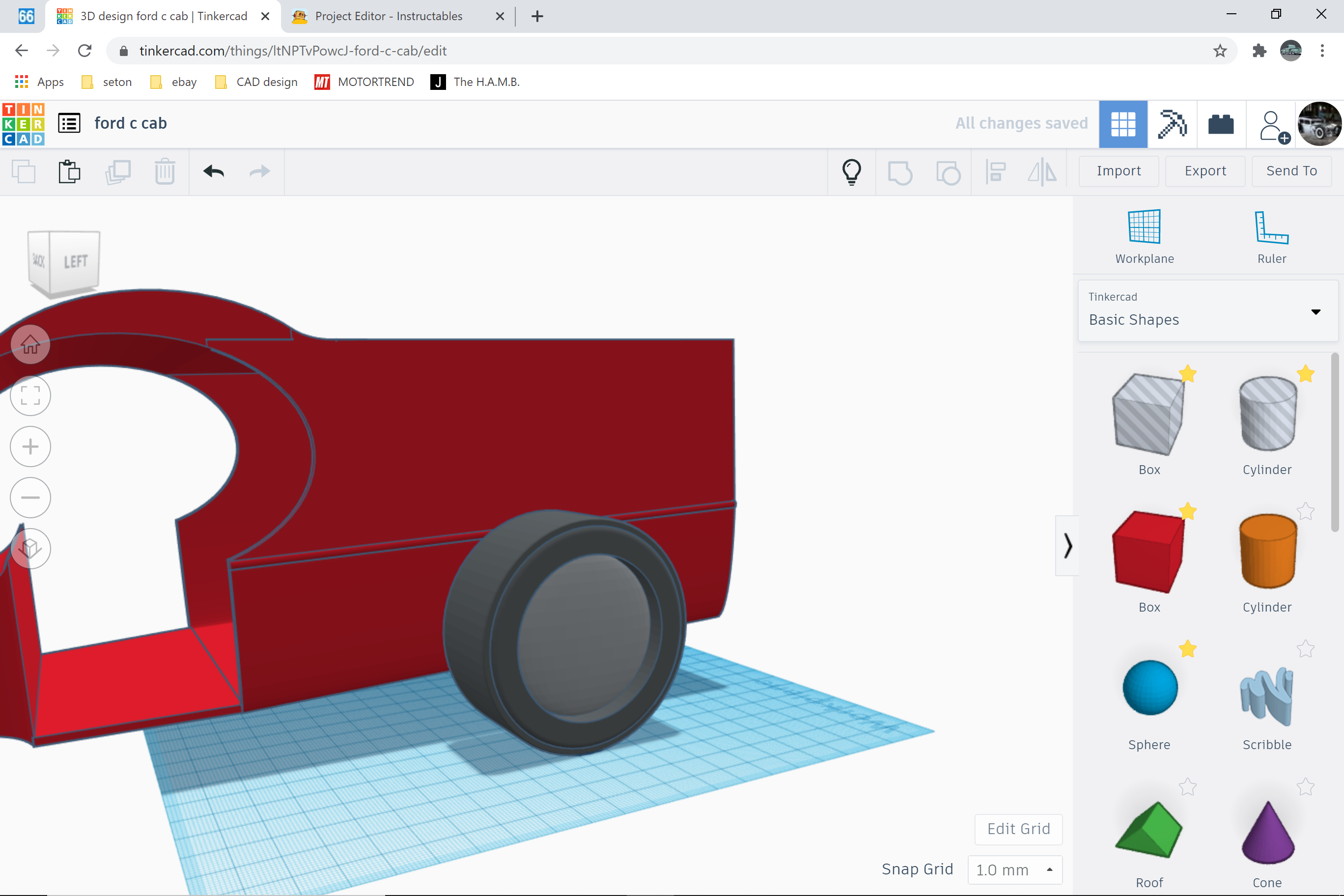The image size is (1344, 896).
Task: Select the Workplane tool
Action: pos(1145,237)
